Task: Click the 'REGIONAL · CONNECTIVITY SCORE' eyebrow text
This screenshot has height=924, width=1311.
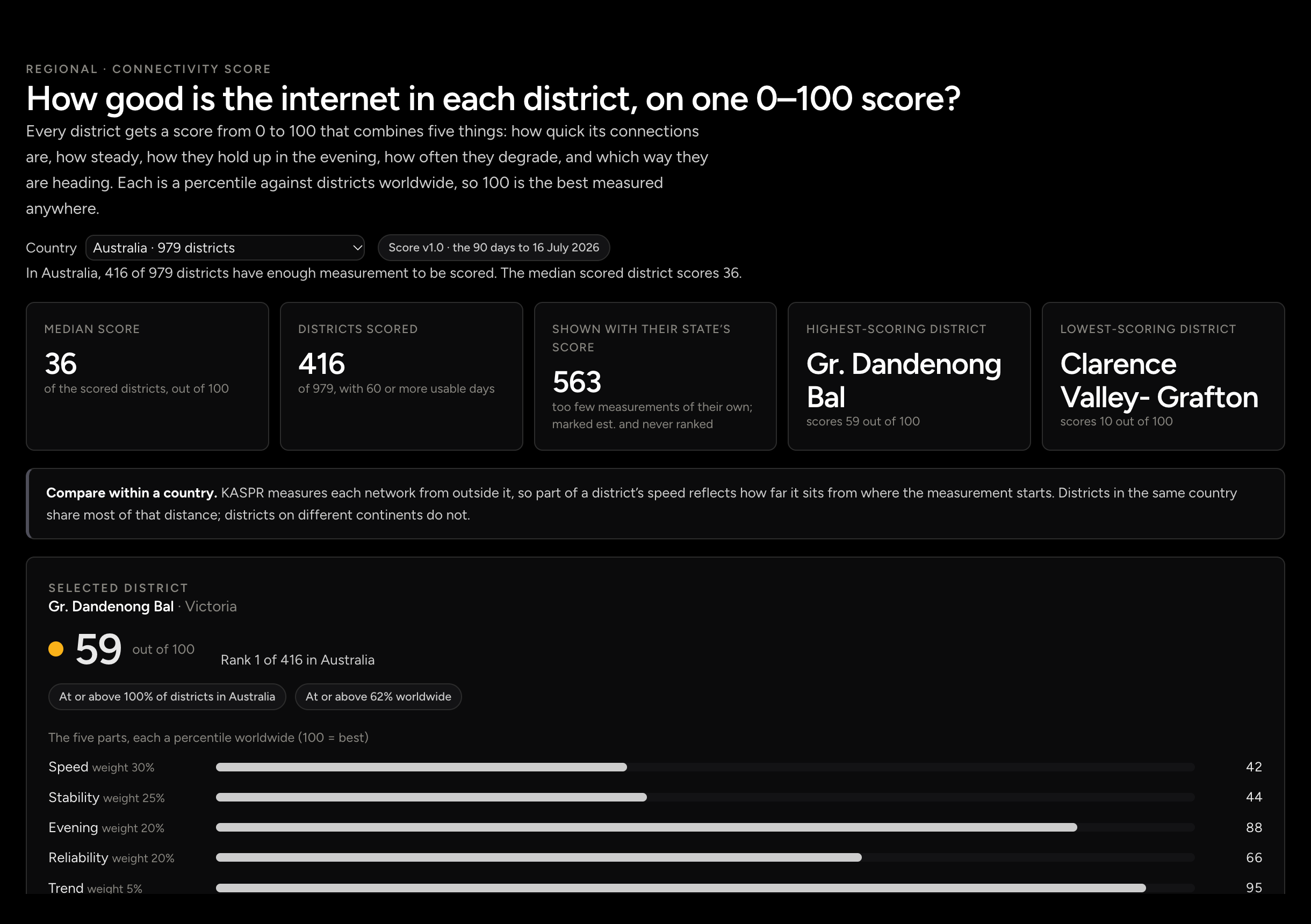Action: click(148, 69)
